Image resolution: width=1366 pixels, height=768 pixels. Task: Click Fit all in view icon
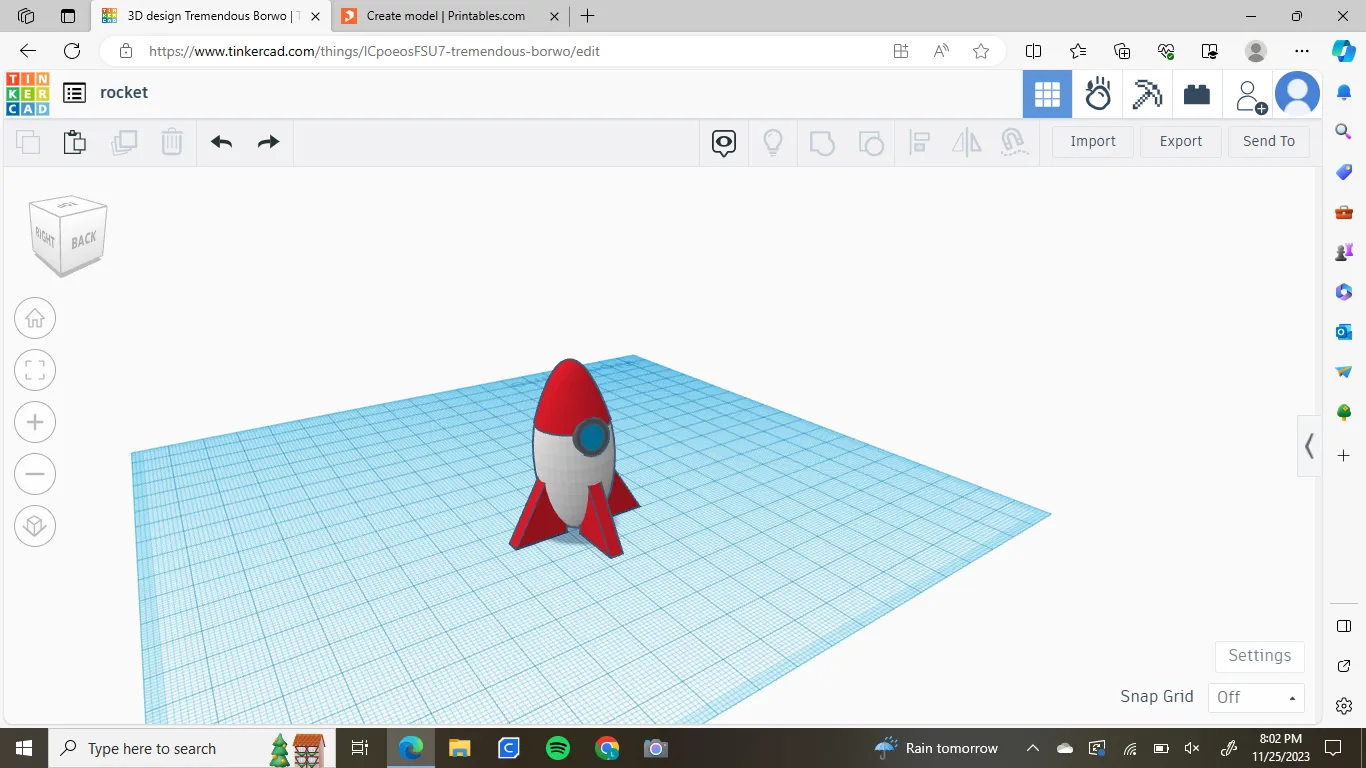tap(35, 370)
